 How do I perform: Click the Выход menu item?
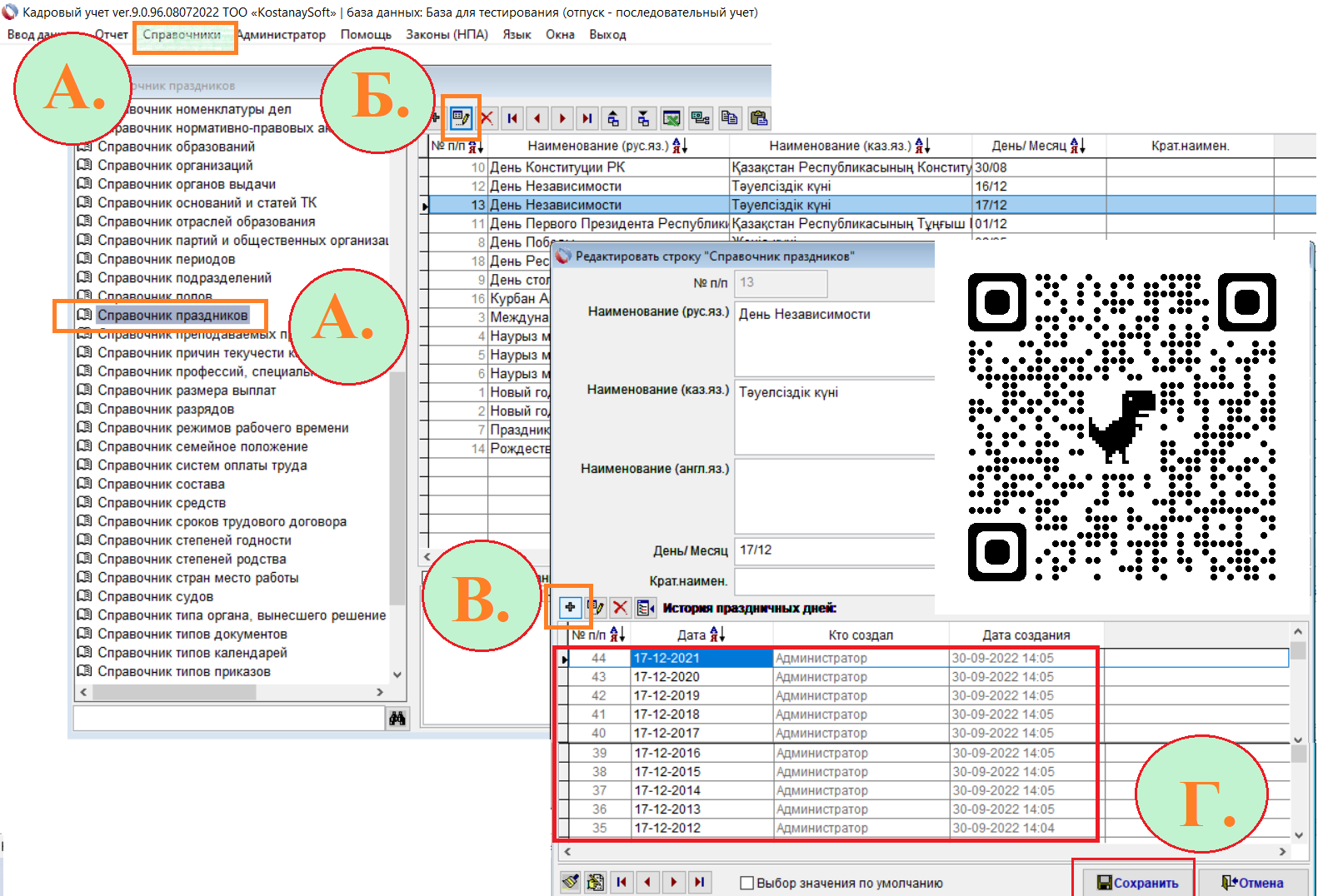point(607,34)
